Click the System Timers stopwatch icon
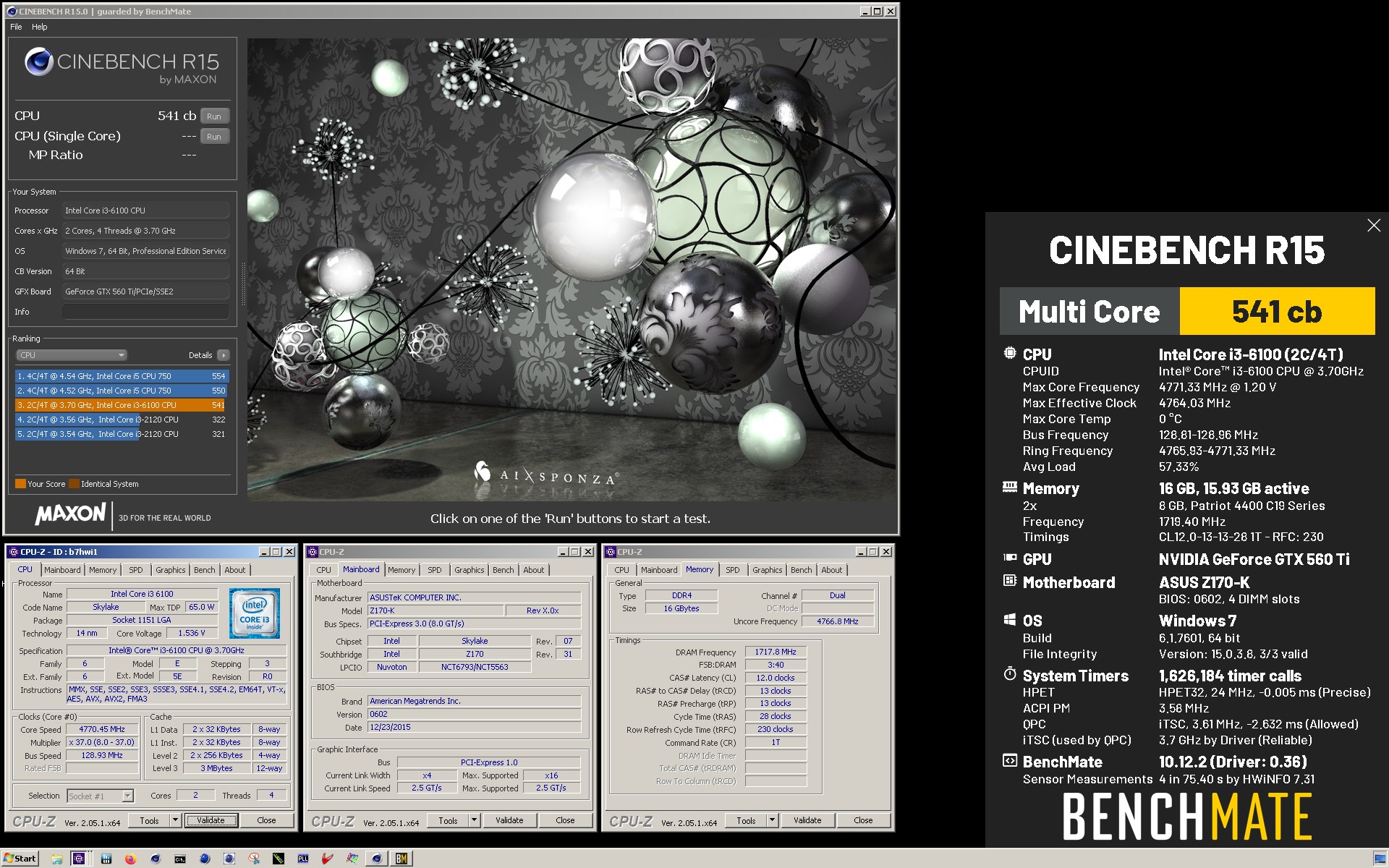The image size is (1389, 868). (1010, 674)
